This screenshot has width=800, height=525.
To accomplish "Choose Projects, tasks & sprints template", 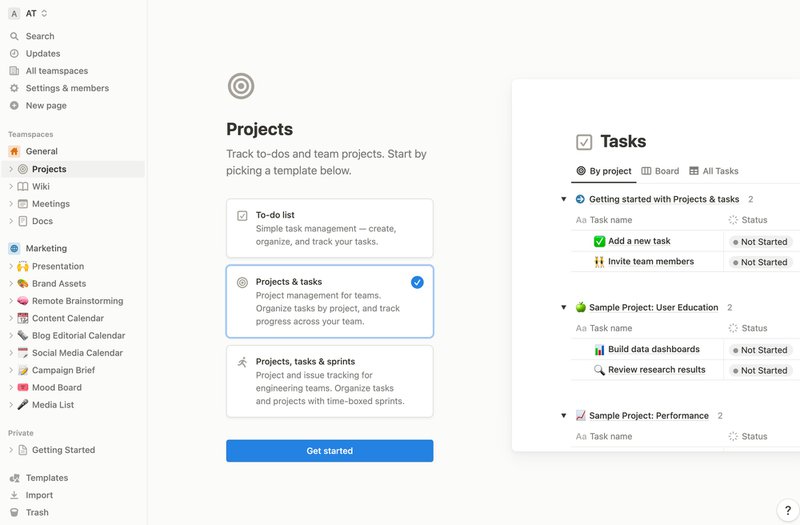I will click(329, 381).
